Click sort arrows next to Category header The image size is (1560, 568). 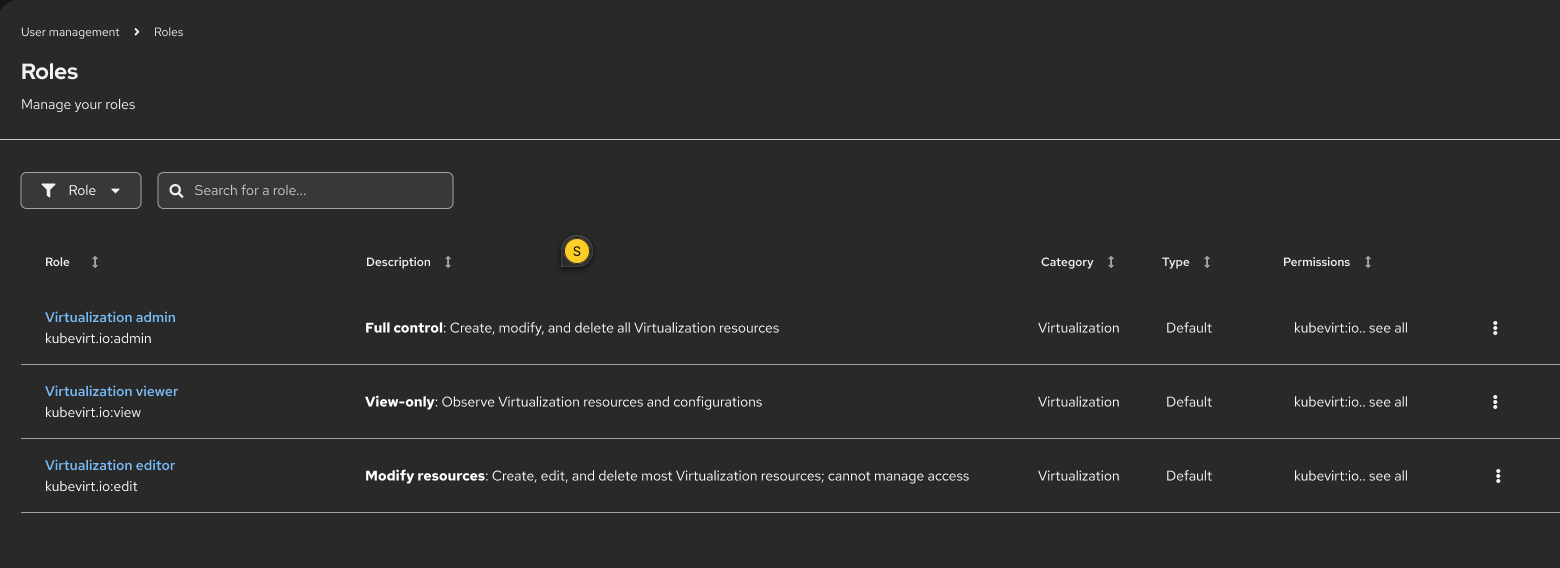pyautogui.click(x=1111, y=262)
